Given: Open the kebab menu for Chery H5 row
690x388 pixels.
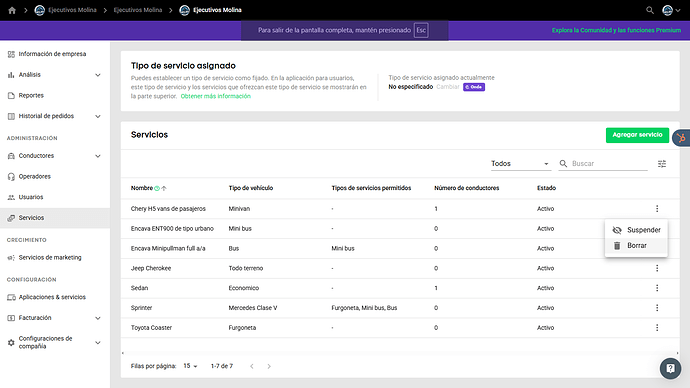Looking at the screenshot, I should [x=657, y=209].
